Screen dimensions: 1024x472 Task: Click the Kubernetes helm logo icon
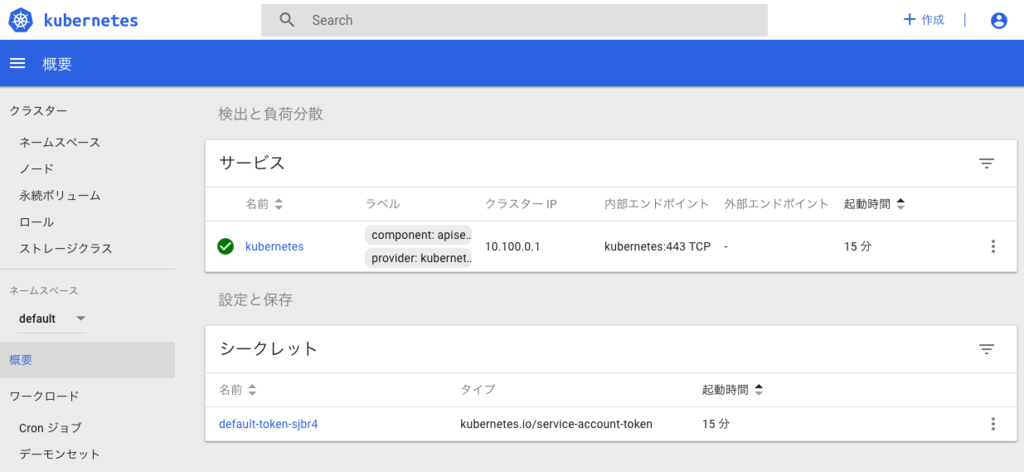tap(21, 20)
